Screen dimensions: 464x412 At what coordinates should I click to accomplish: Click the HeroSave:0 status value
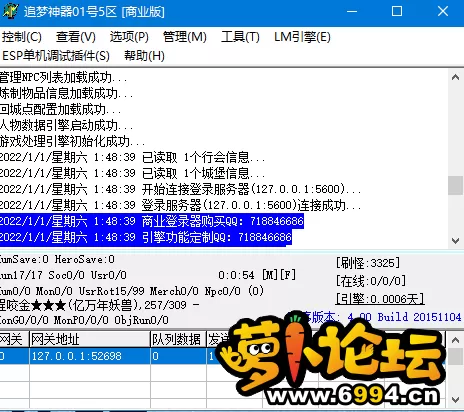tap(85, 259)
